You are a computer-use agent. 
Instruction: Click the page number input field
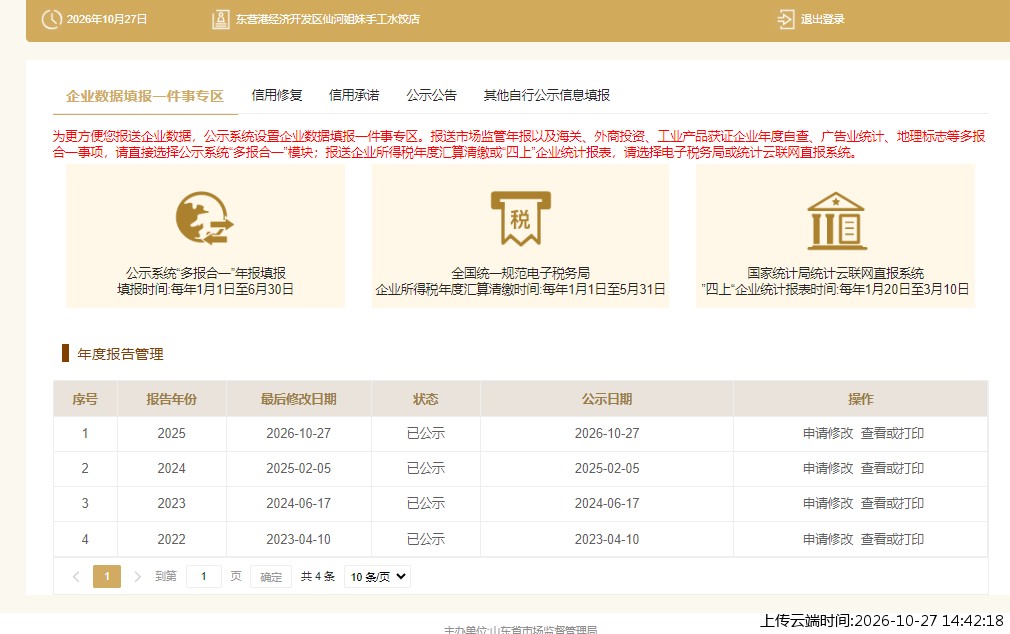204,577
